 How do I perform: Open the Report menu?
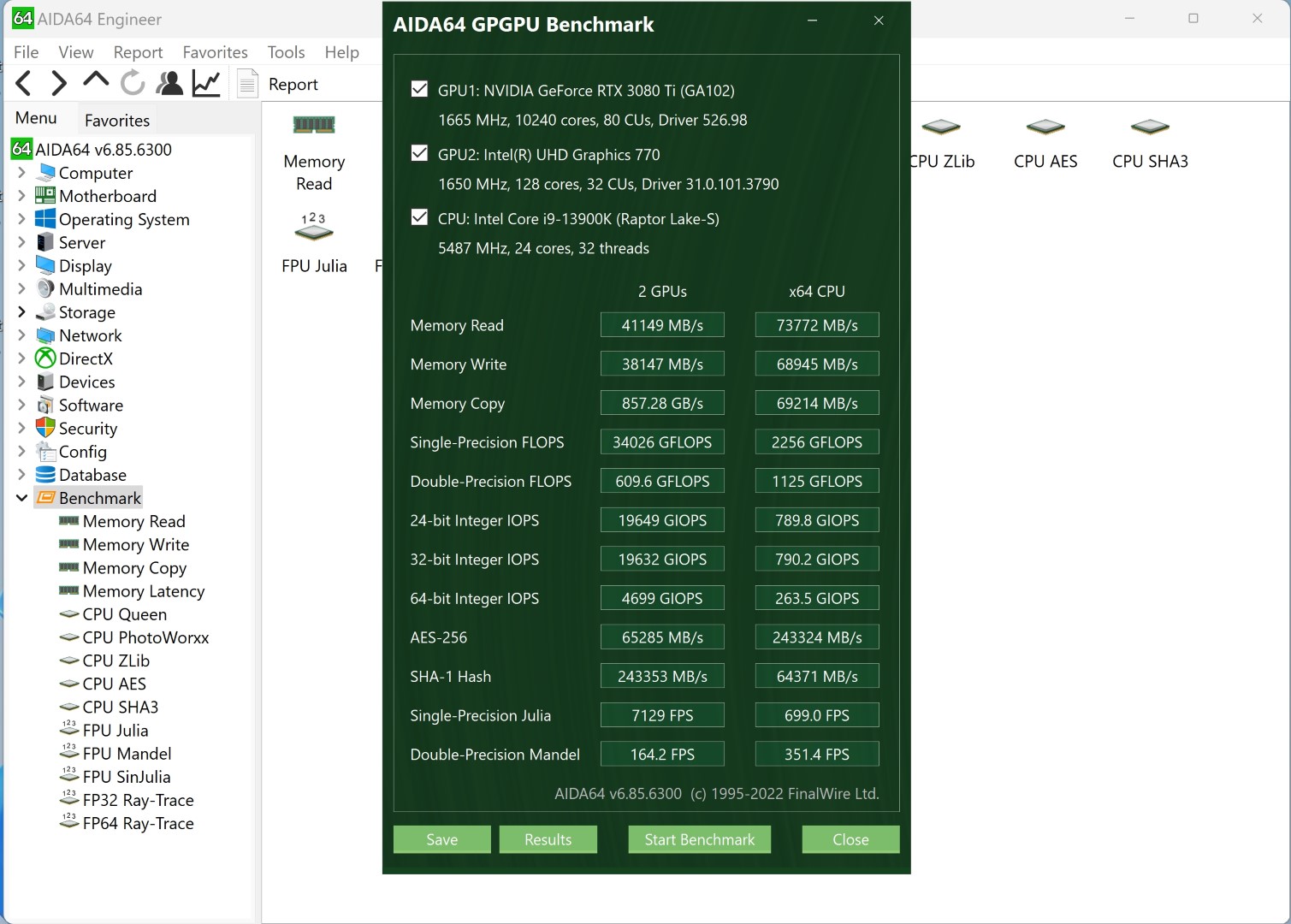click(x=138, y=52)
